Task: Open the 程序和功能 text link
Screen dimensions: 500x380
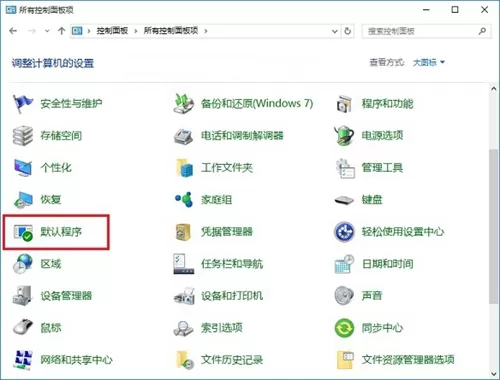Action: (x=388, y=104)
